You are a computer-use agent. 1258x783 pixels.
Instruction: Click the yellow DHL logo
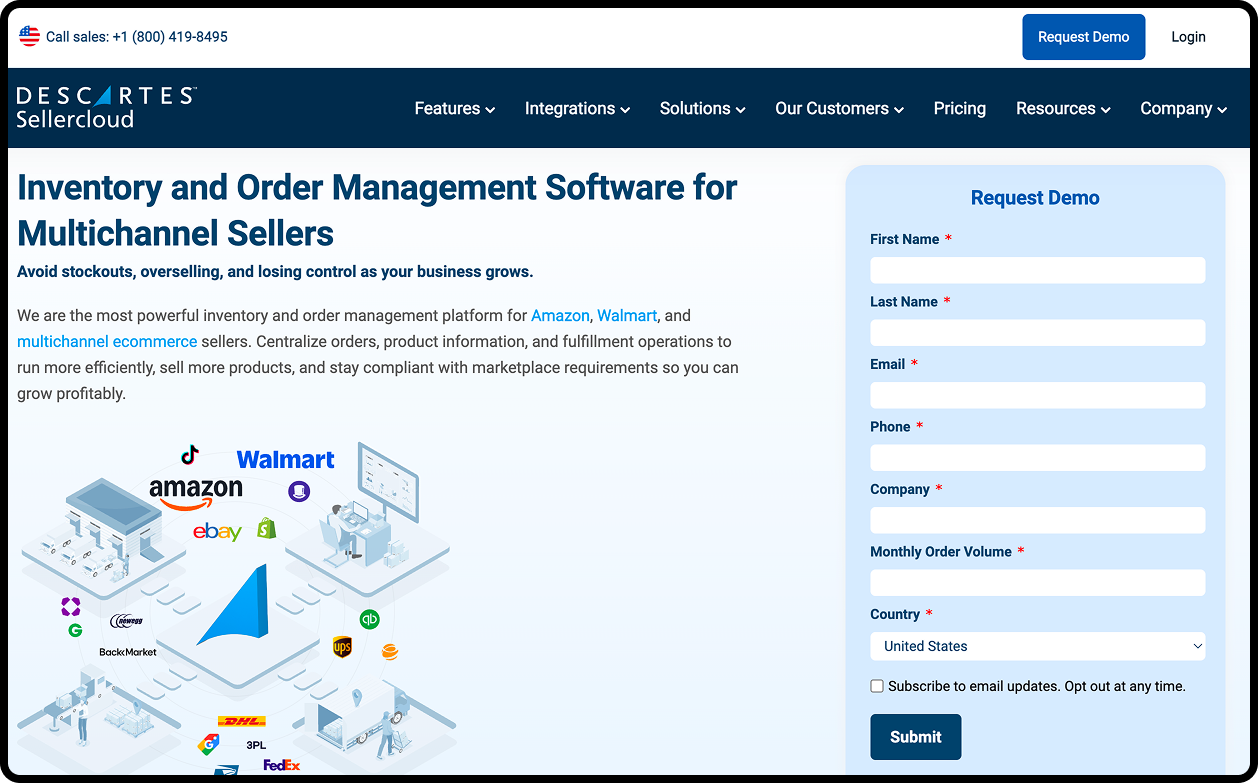241,721
